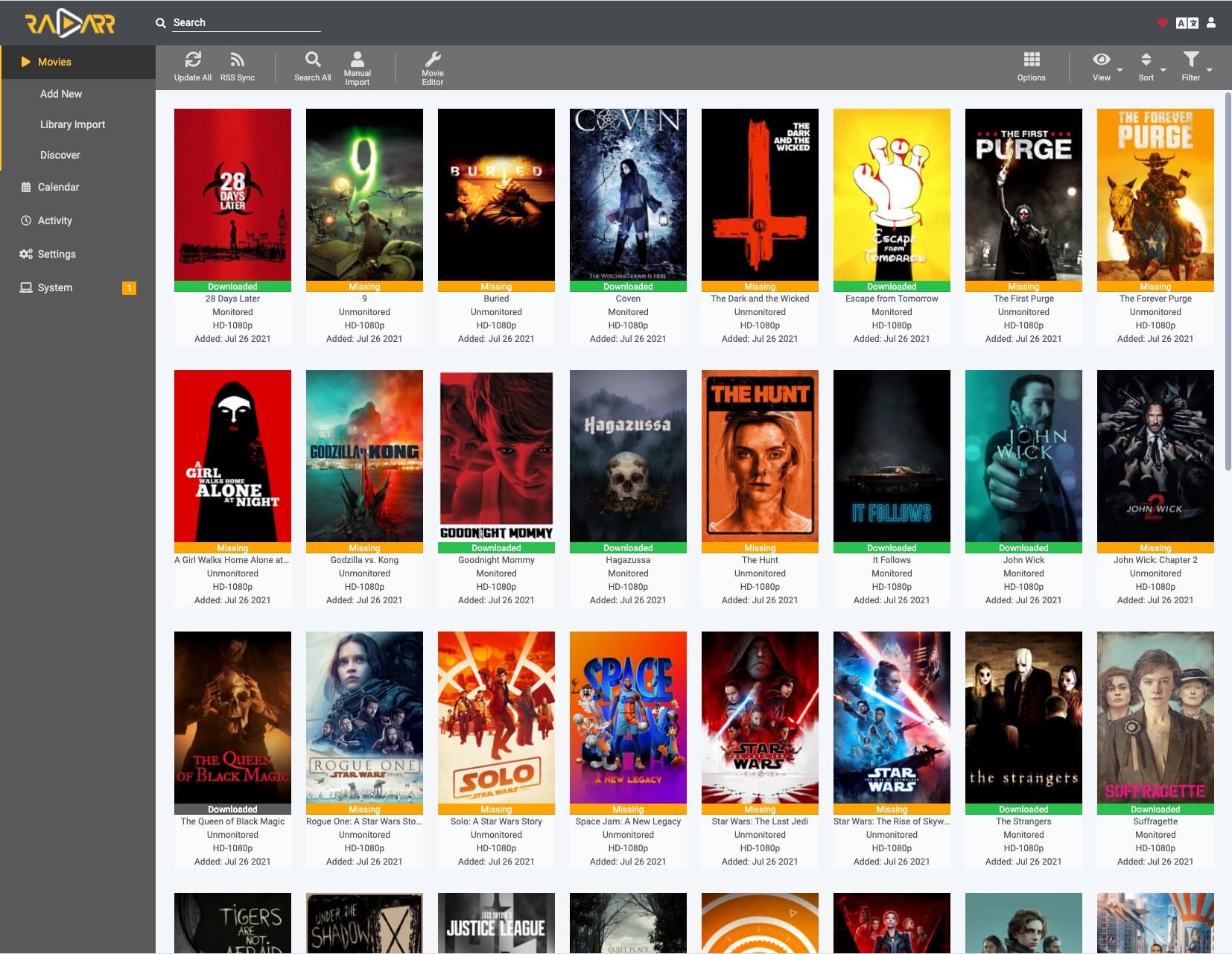This screenshot has width=1232, height=954.
Task: Open the Buried movie poster
Action: pyautogui.click(x=496, y=194)
